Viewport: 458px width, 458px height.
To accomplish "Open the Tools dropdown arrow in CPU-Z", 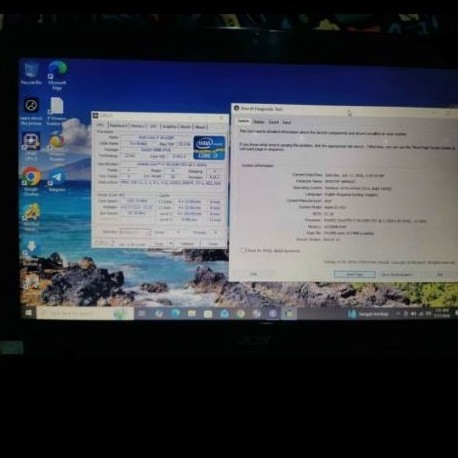I will [171, 244].
